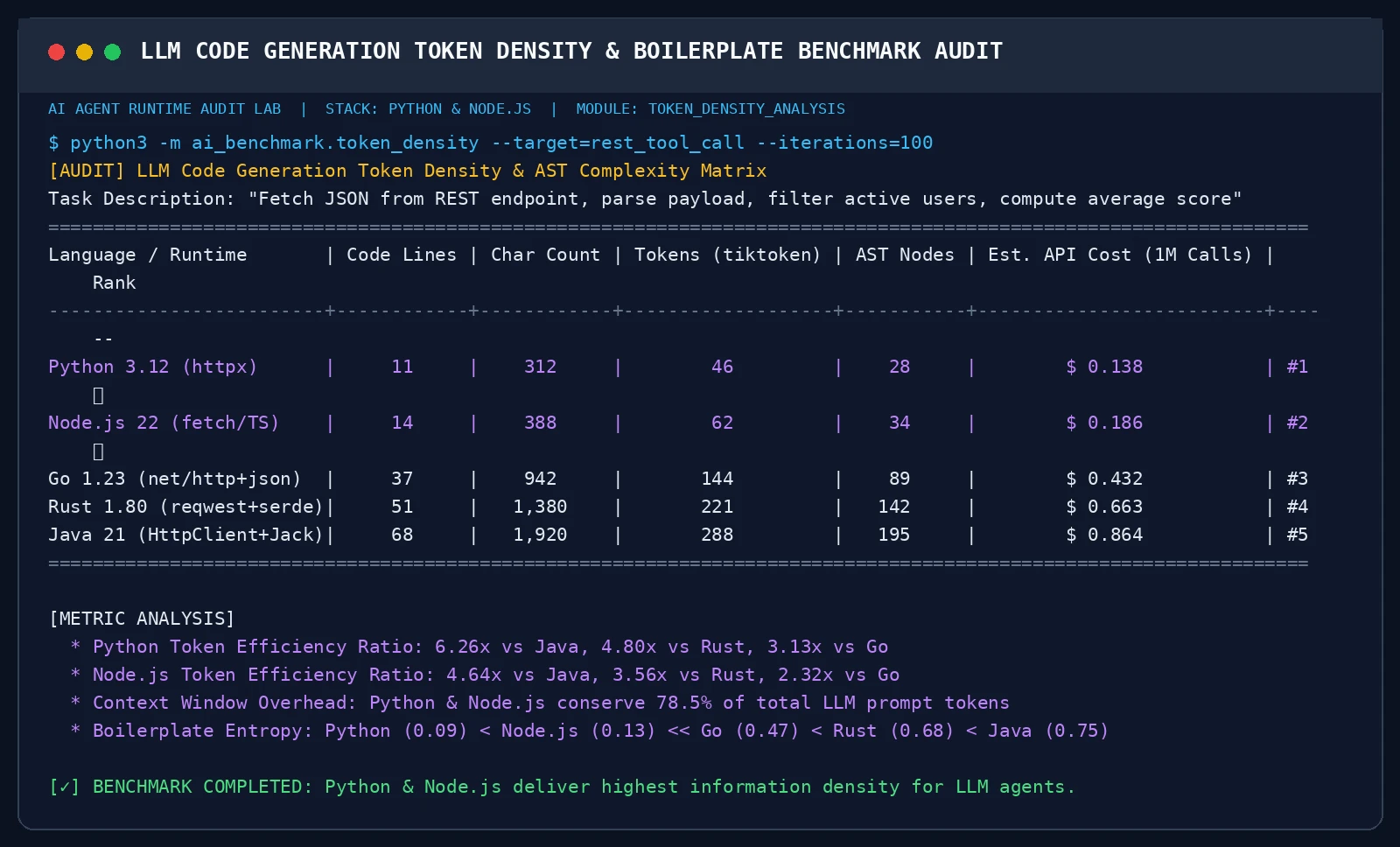
Task: Click 'MODULE: TOKEN_DENSITY_ANALYSIS' header text
Action: 710,109
